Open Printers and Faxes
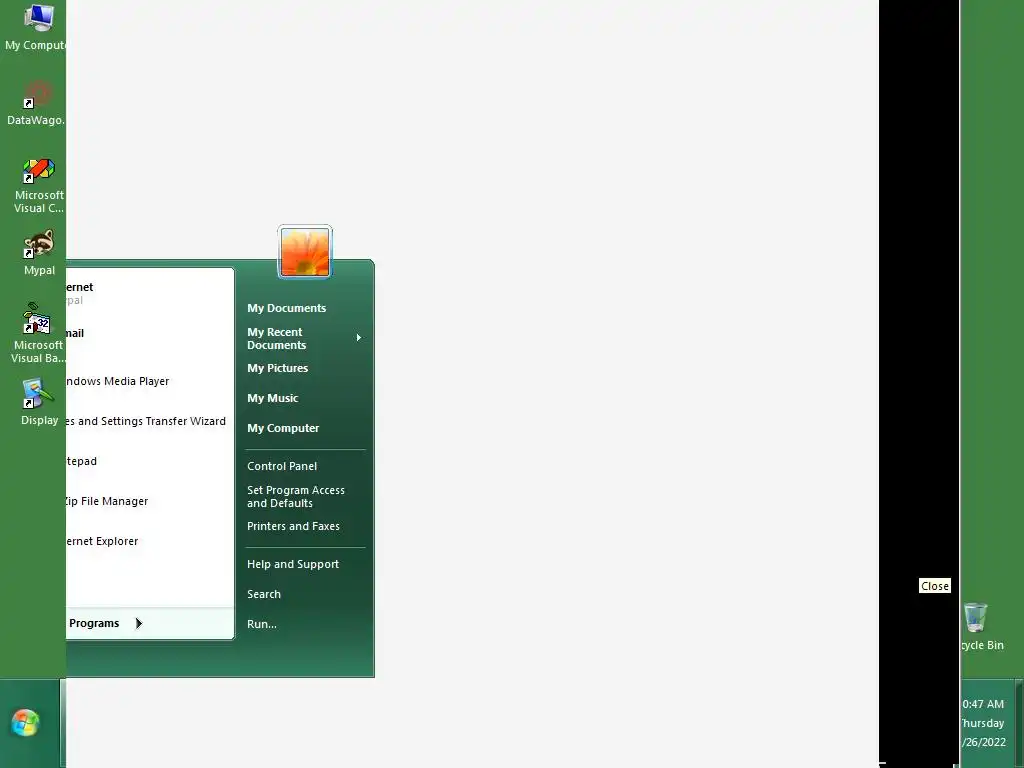1024x768 pixels. click(x=293, y=526)
